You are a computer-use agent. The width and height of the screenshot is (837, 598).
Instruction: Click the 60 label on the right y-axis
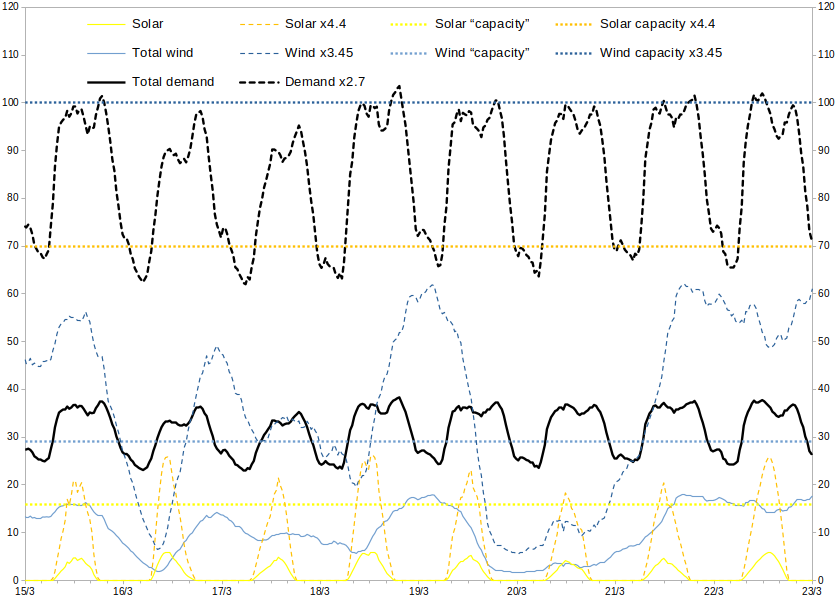826,293
